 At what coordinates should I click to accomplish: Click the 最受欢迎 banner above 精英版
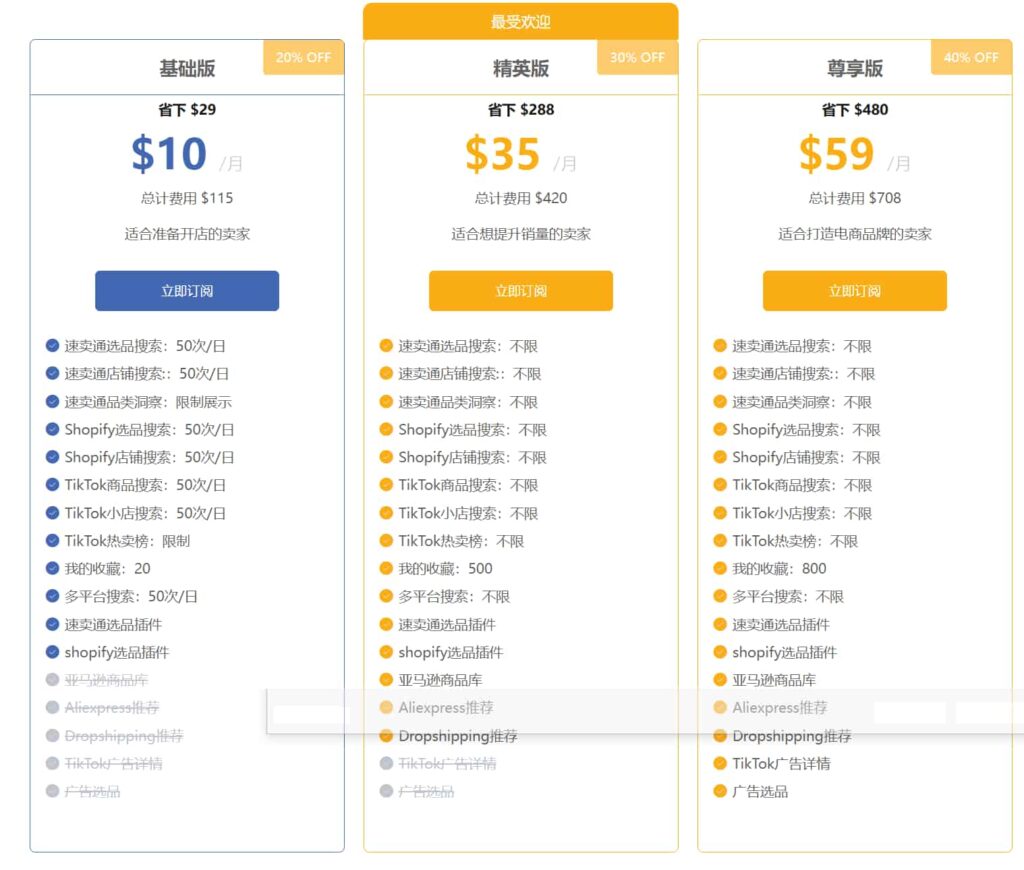(x=521, y=20)
